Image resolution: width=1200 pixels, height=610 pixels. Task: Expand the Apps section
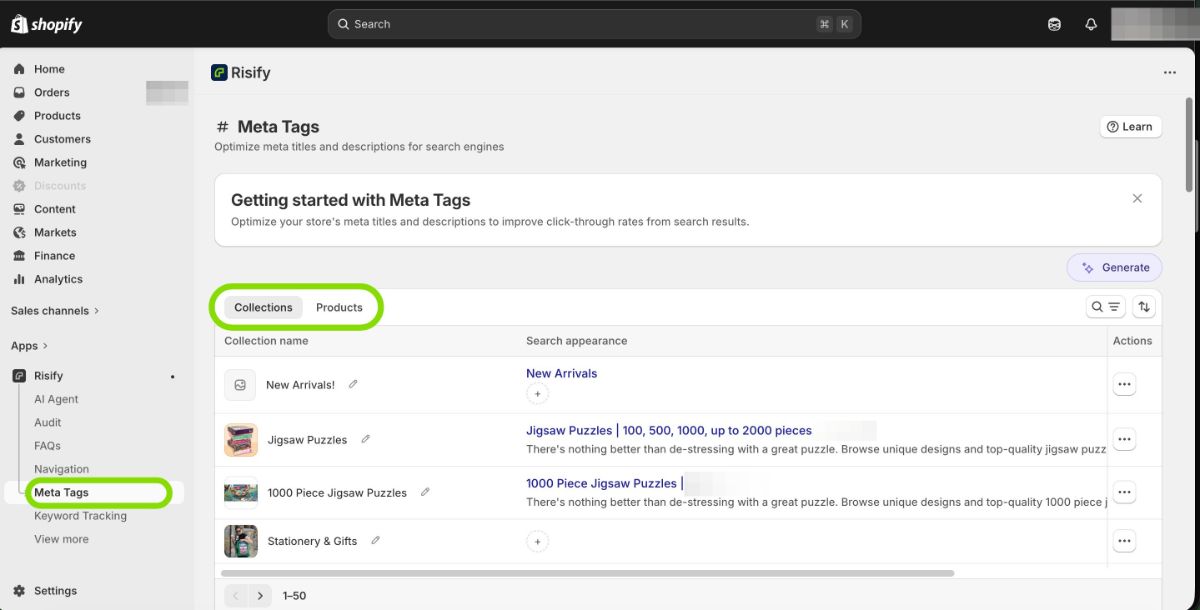click(x=30, y=346)
